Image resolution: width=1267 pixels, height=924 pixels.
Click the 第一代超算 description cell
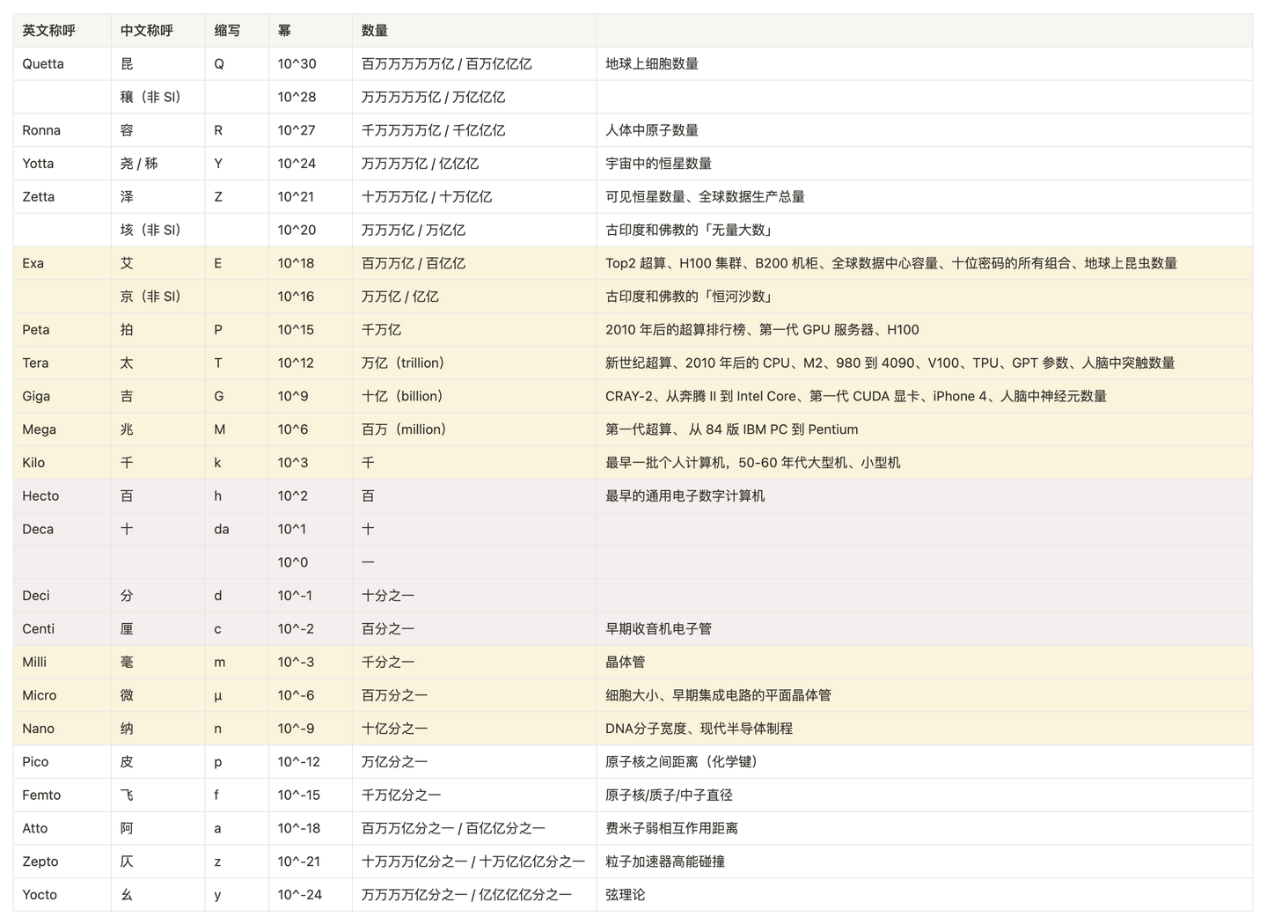(924, 429)
